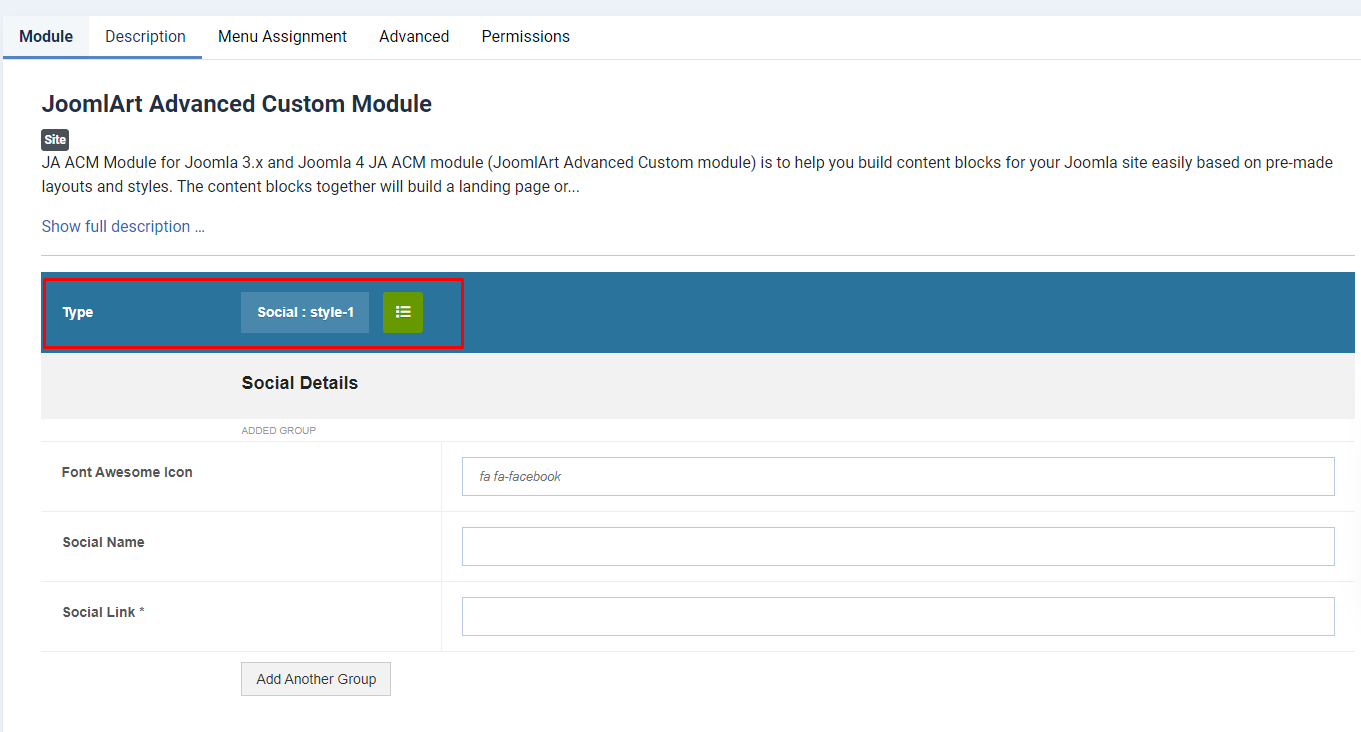This screenshot has height=732, width=1361.
Task: Click the ADDED GROUP caption text
Action: point(279,431)
